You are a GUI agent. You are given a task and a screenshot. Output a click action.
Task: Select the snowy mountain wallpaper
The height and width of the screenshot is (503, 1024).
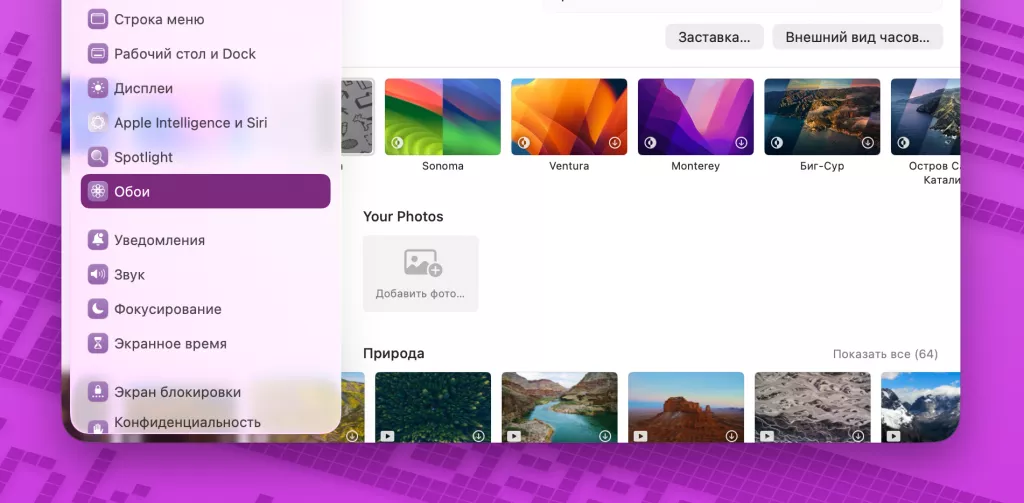click(x=920, y=407)
